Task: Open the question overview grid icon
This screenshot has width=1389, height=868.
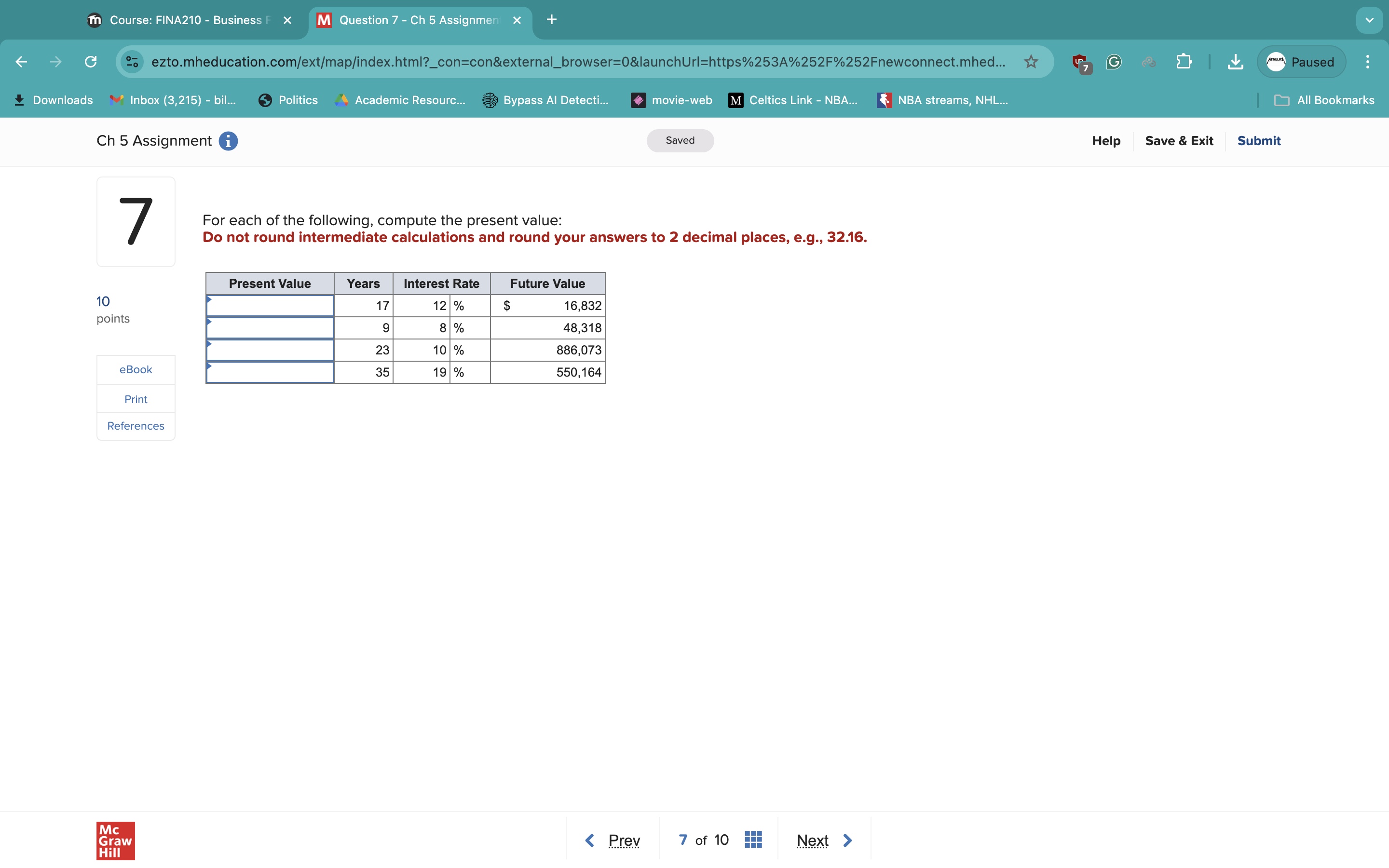Action: coord(752,839)
